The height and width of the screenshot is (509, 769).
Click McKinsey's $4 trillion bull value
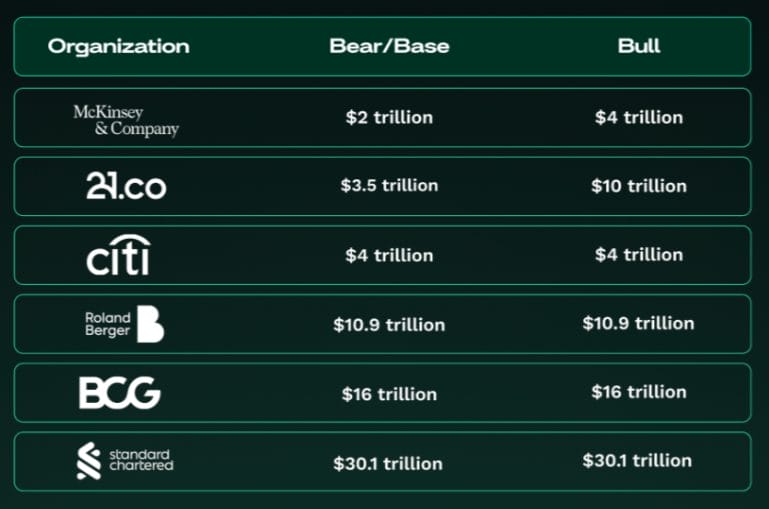[639, 118]
